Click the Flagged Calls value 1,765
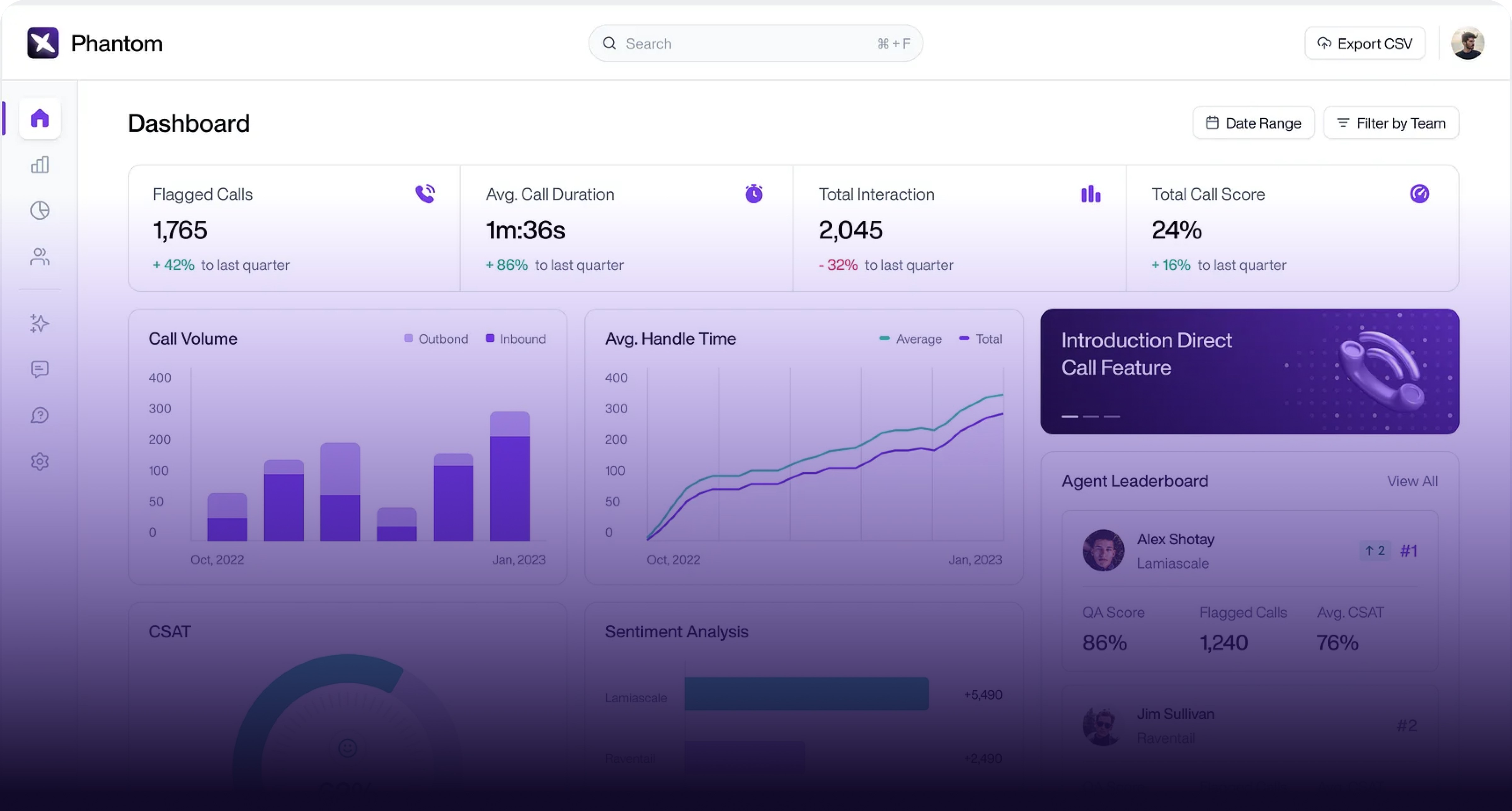This screenshot has height=811, width=1512. pos(180,230)
